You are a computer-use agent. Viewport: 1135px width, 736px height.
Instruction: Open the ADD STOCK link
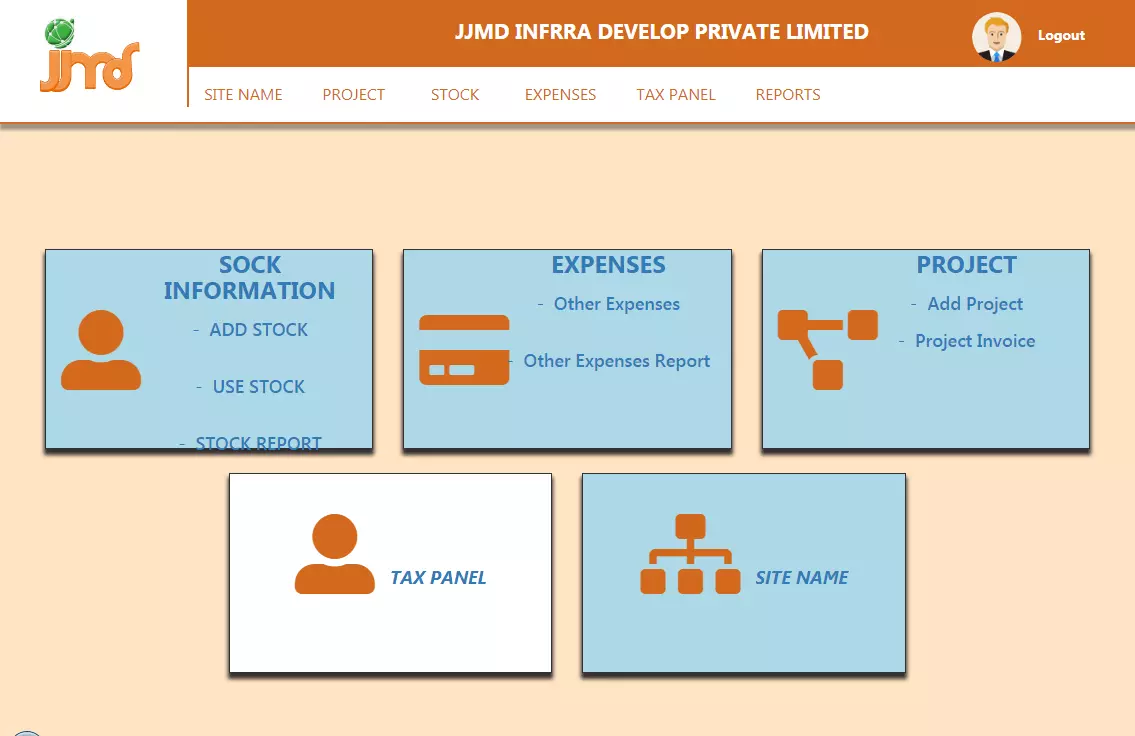coord(258,330)
